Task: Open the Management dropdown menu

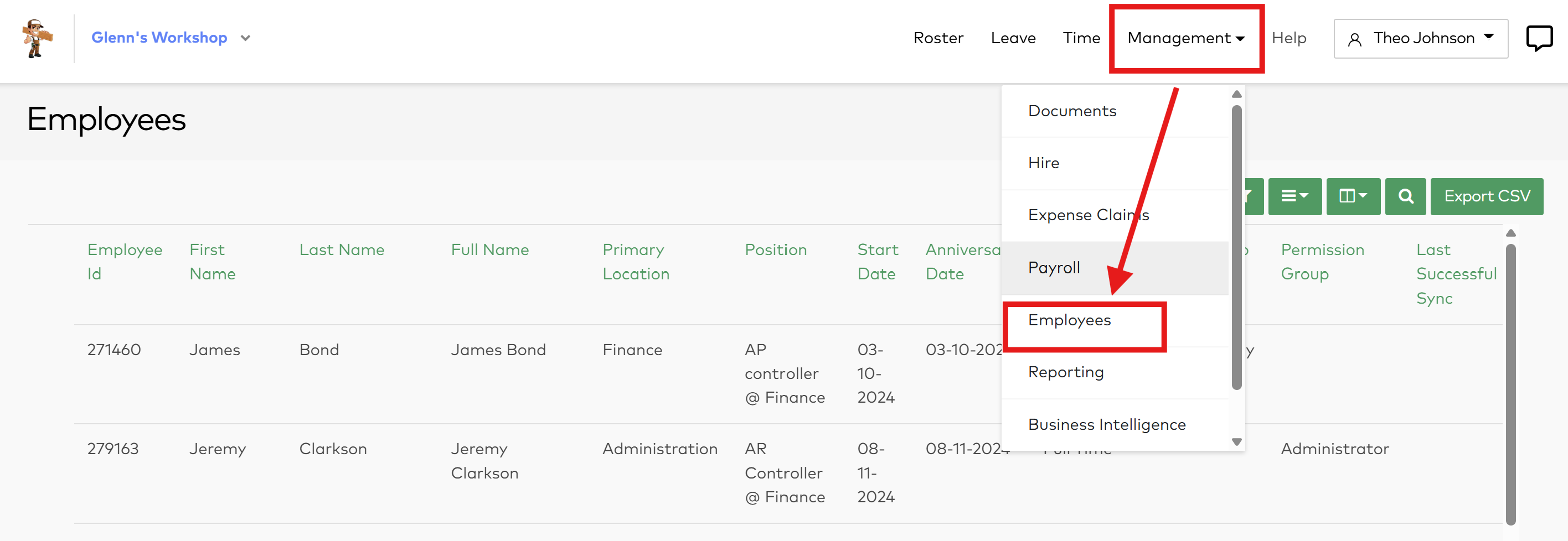Action: click(x=1185, y=38)
